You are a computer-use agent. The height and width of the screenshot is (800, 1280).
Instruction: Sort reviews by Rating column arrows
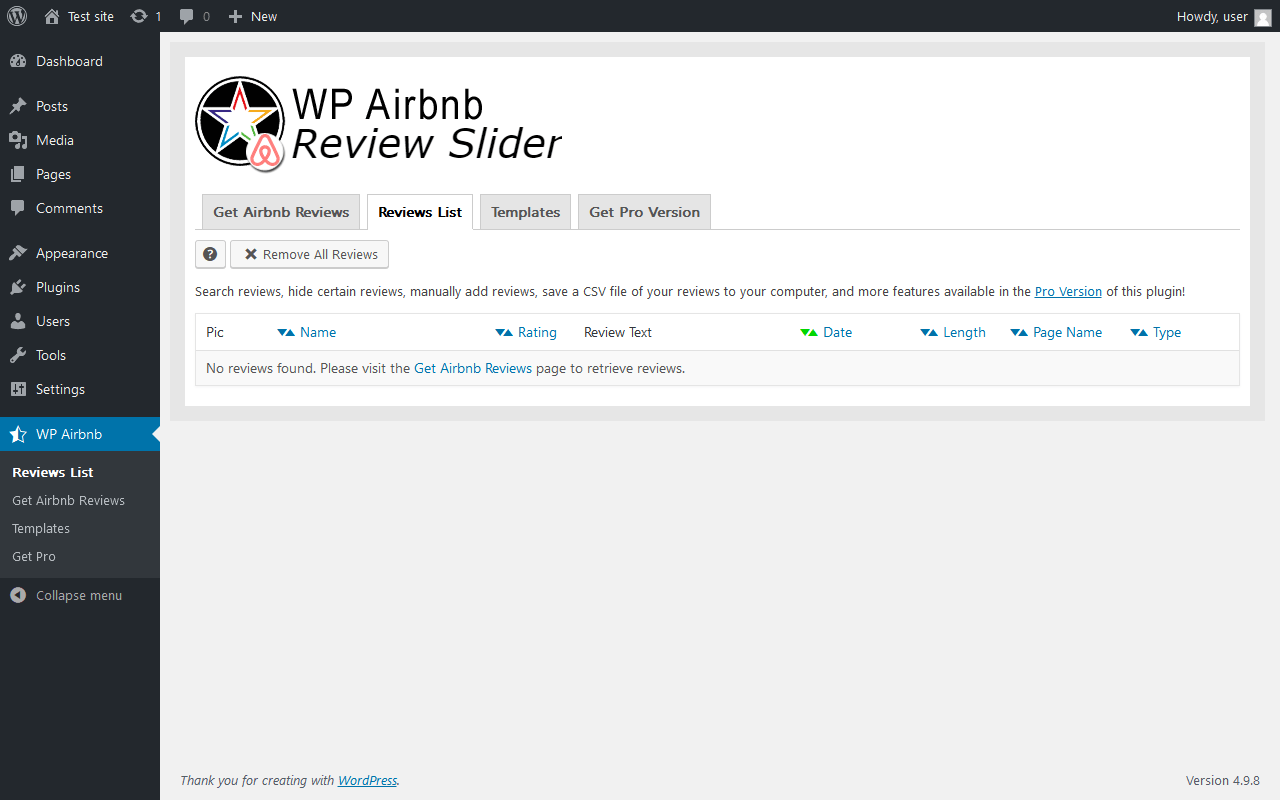click(504, 332)
